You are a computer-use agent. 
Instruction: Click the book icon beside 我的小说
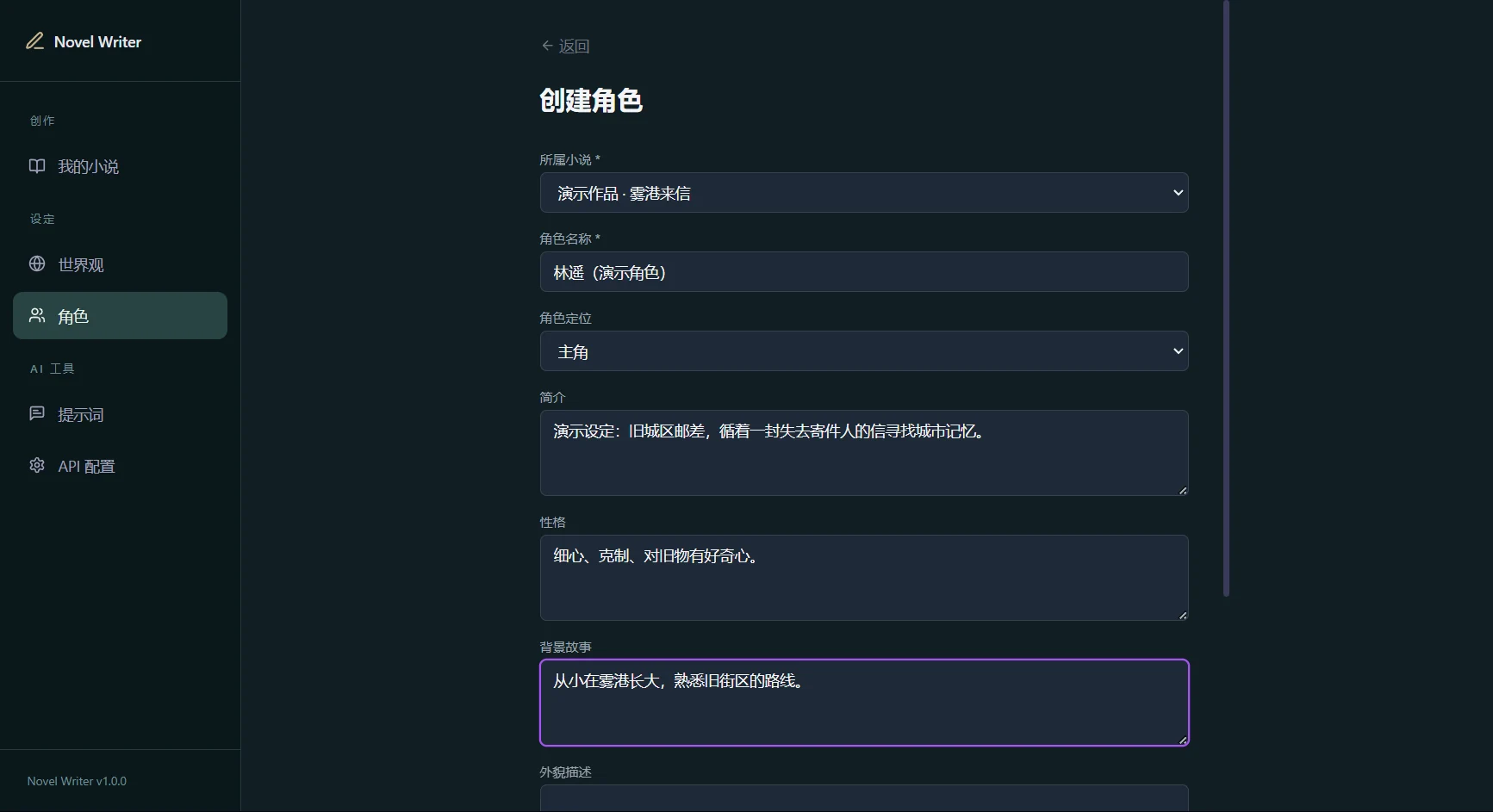pos(37,166)
